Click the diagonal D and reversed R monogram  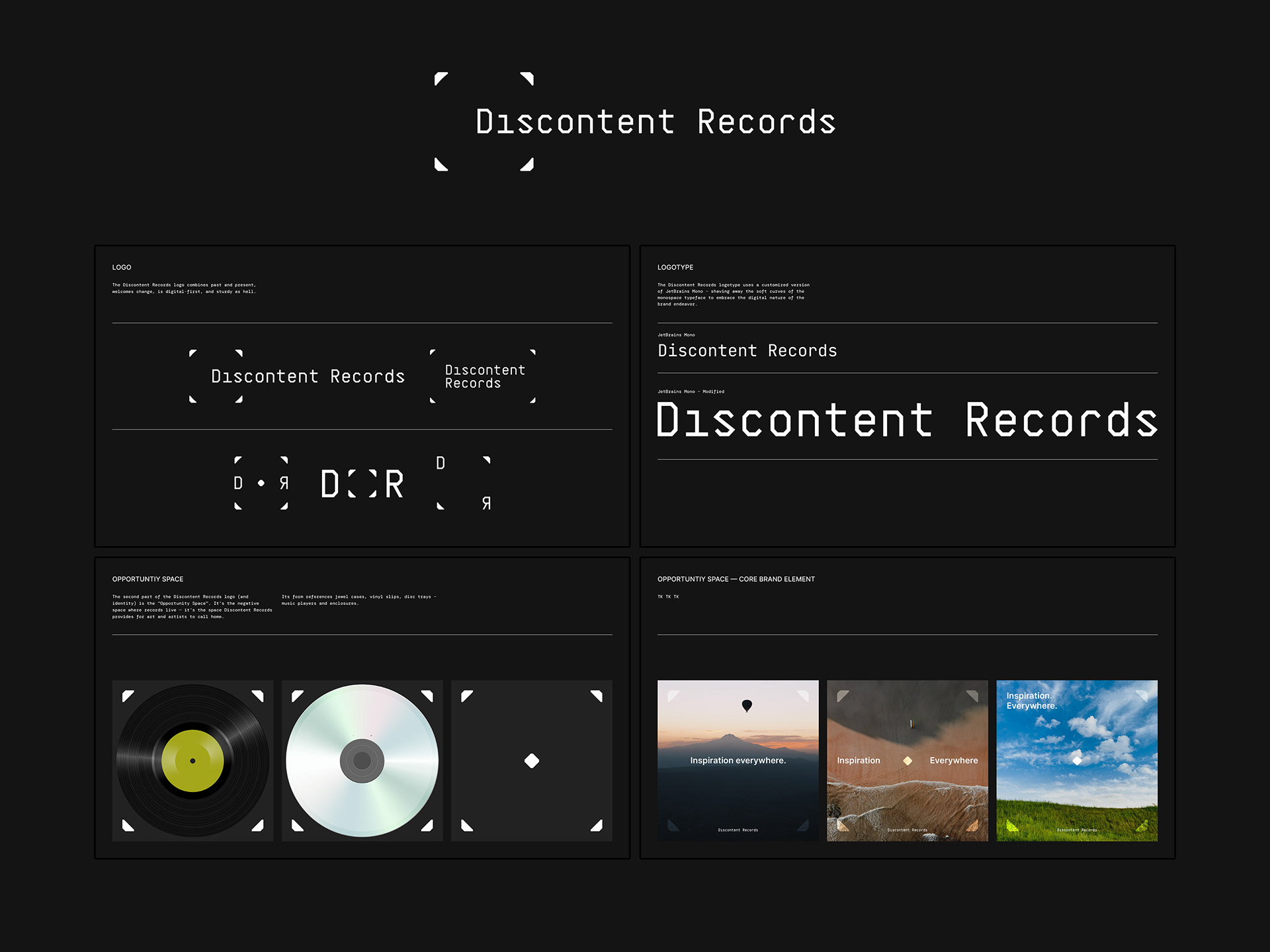[463, 483]
